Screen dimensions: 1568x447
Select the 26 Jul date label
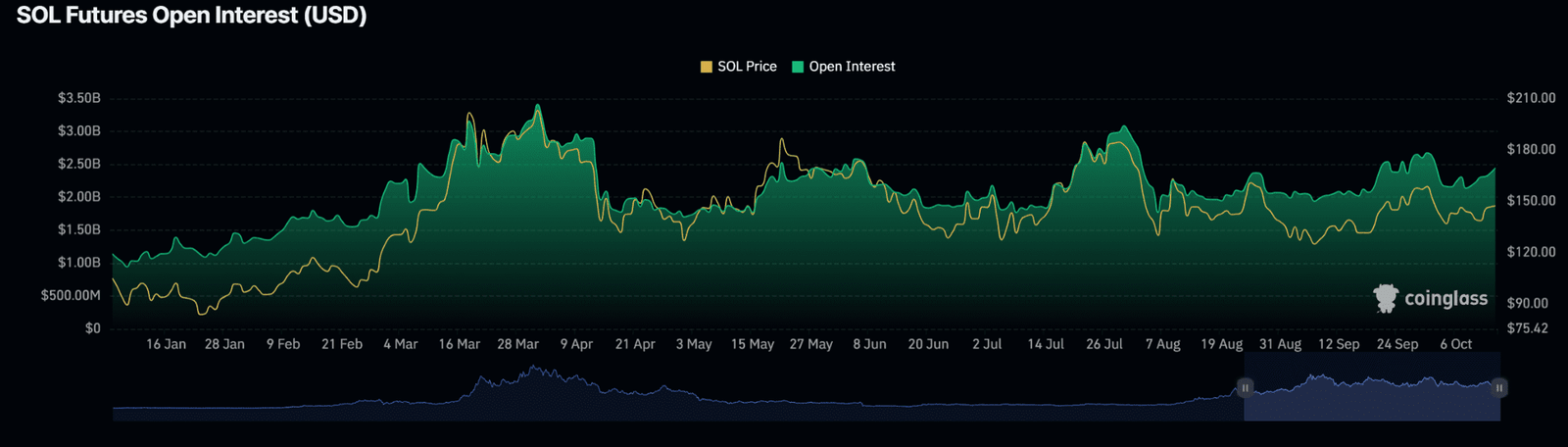point(1104,344)
